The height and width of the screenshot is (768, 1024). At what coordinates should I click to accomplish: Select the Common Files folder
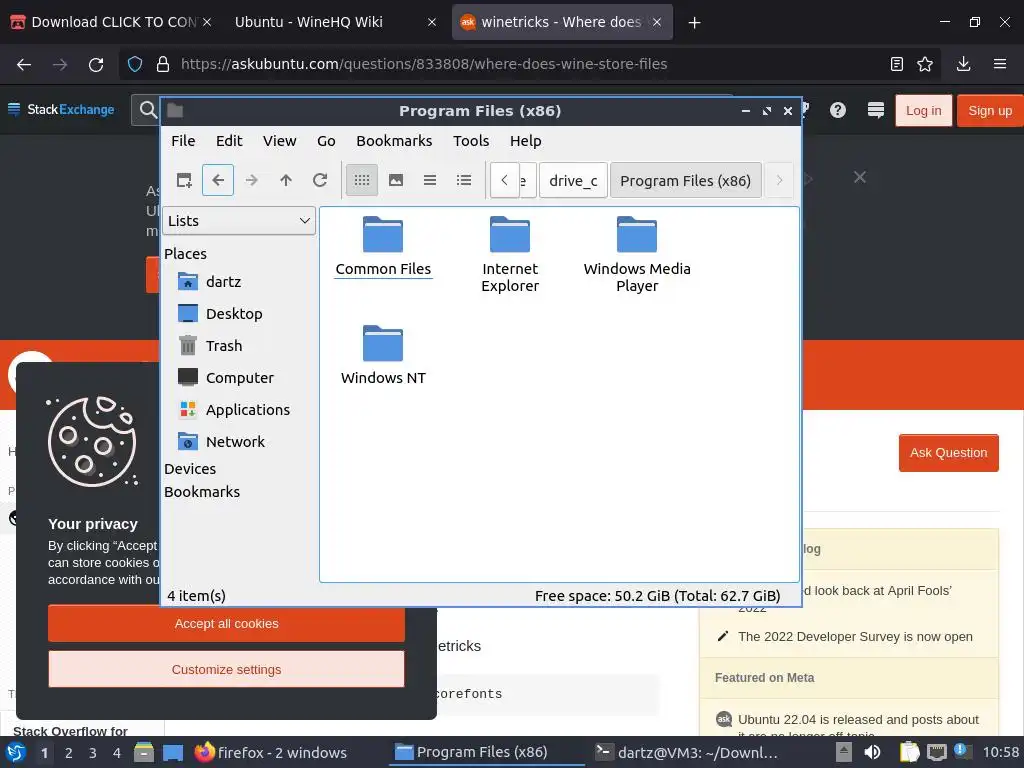coord(383,247)
